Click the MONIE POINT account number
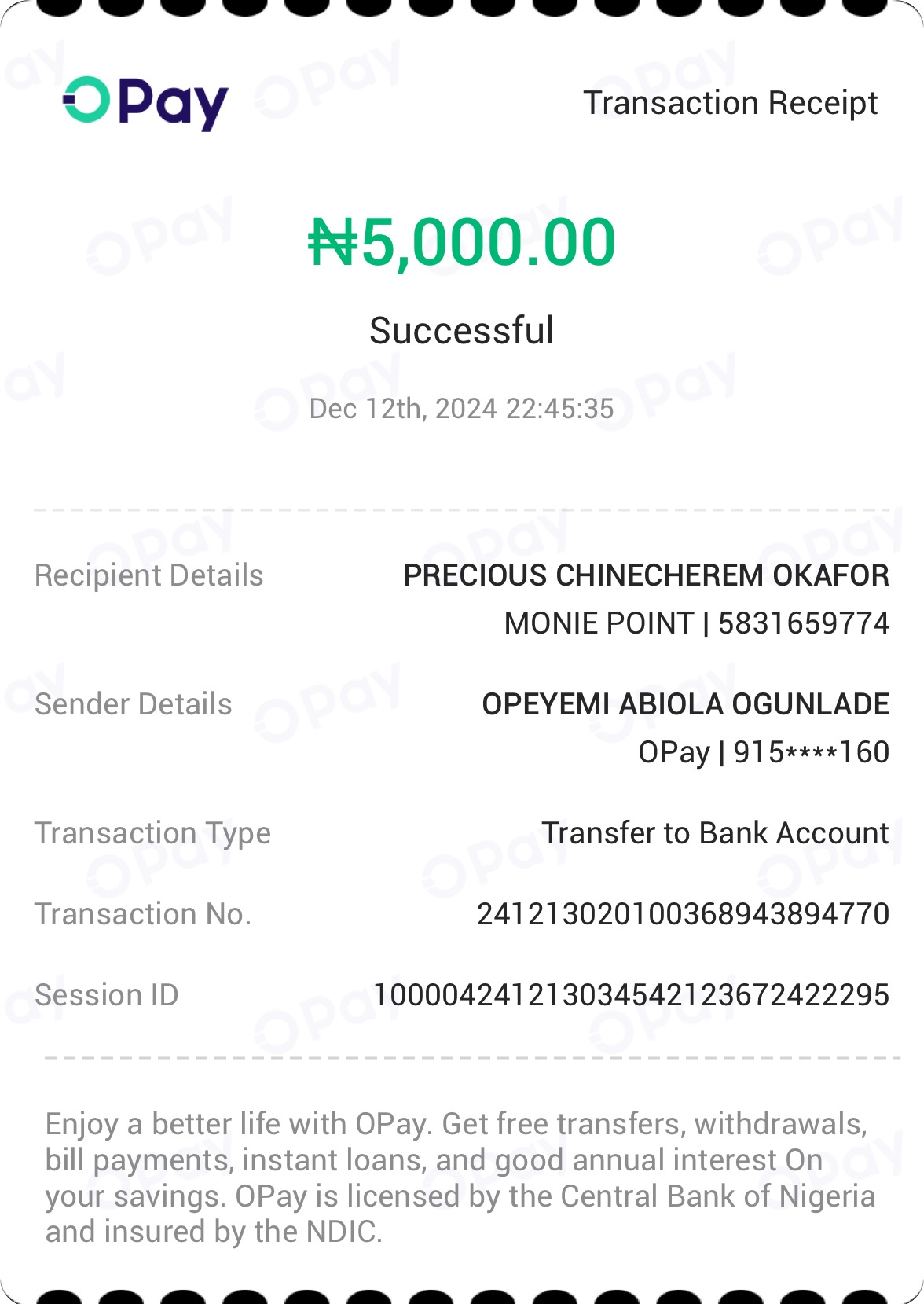Viewport: 924px width, 1304px height. (x=803, y=623)
